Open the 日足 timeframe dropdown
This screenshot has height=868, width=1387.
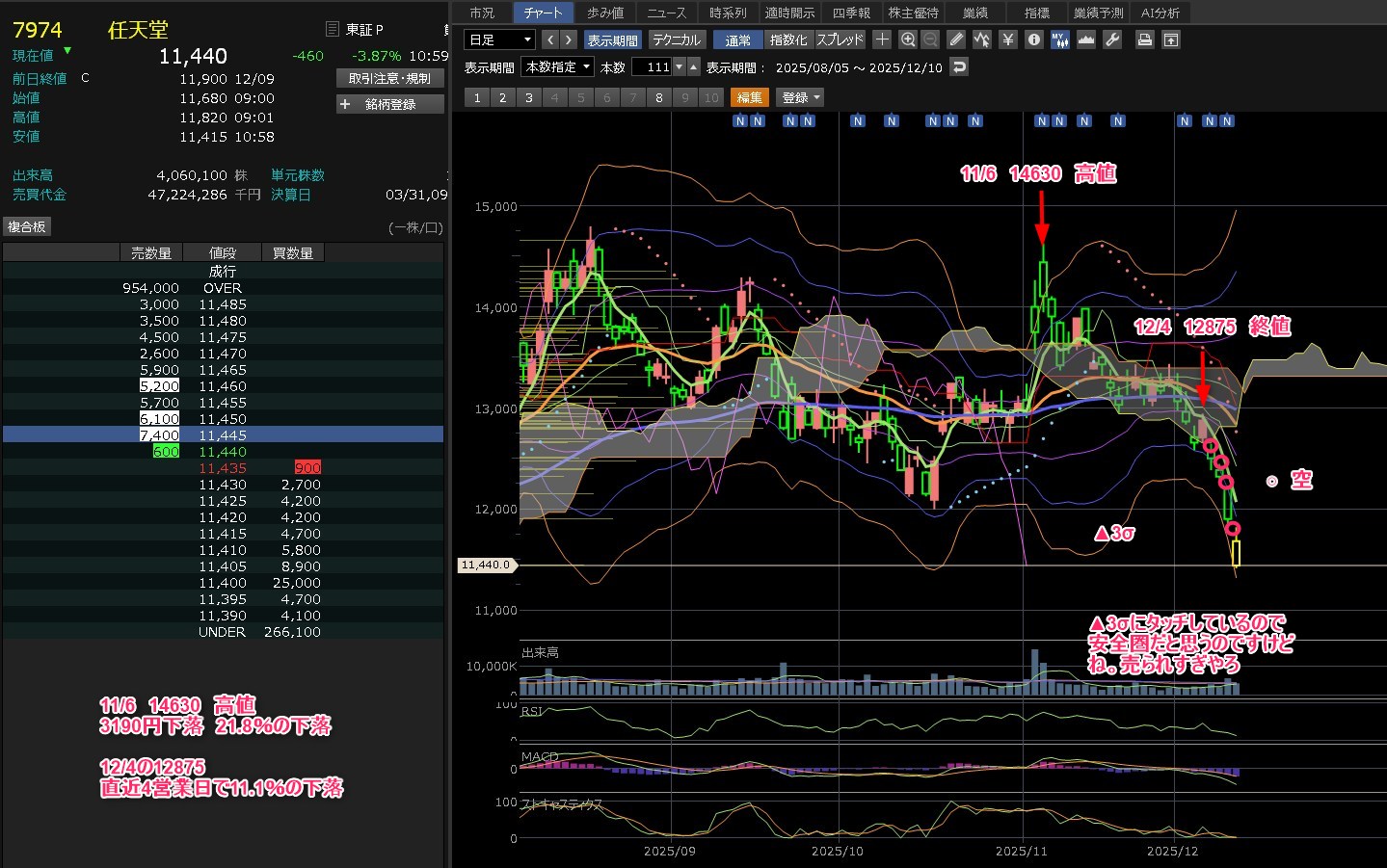tap(499, 39)
